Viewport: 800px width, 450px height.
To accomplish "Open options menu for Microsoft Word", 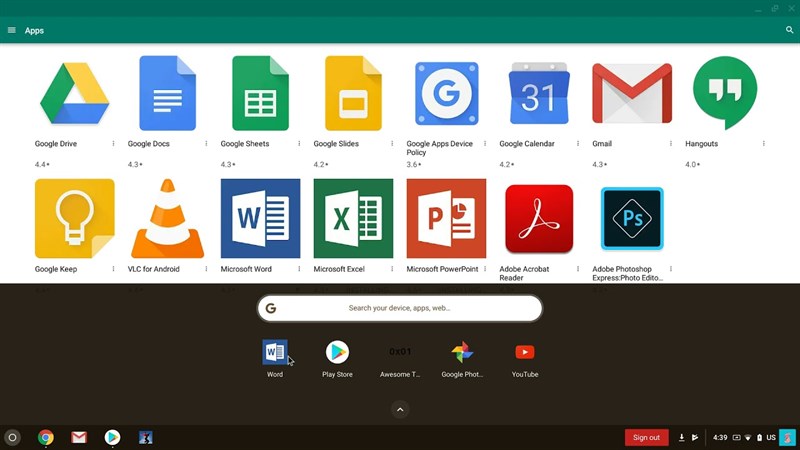I will click(299, 268).
